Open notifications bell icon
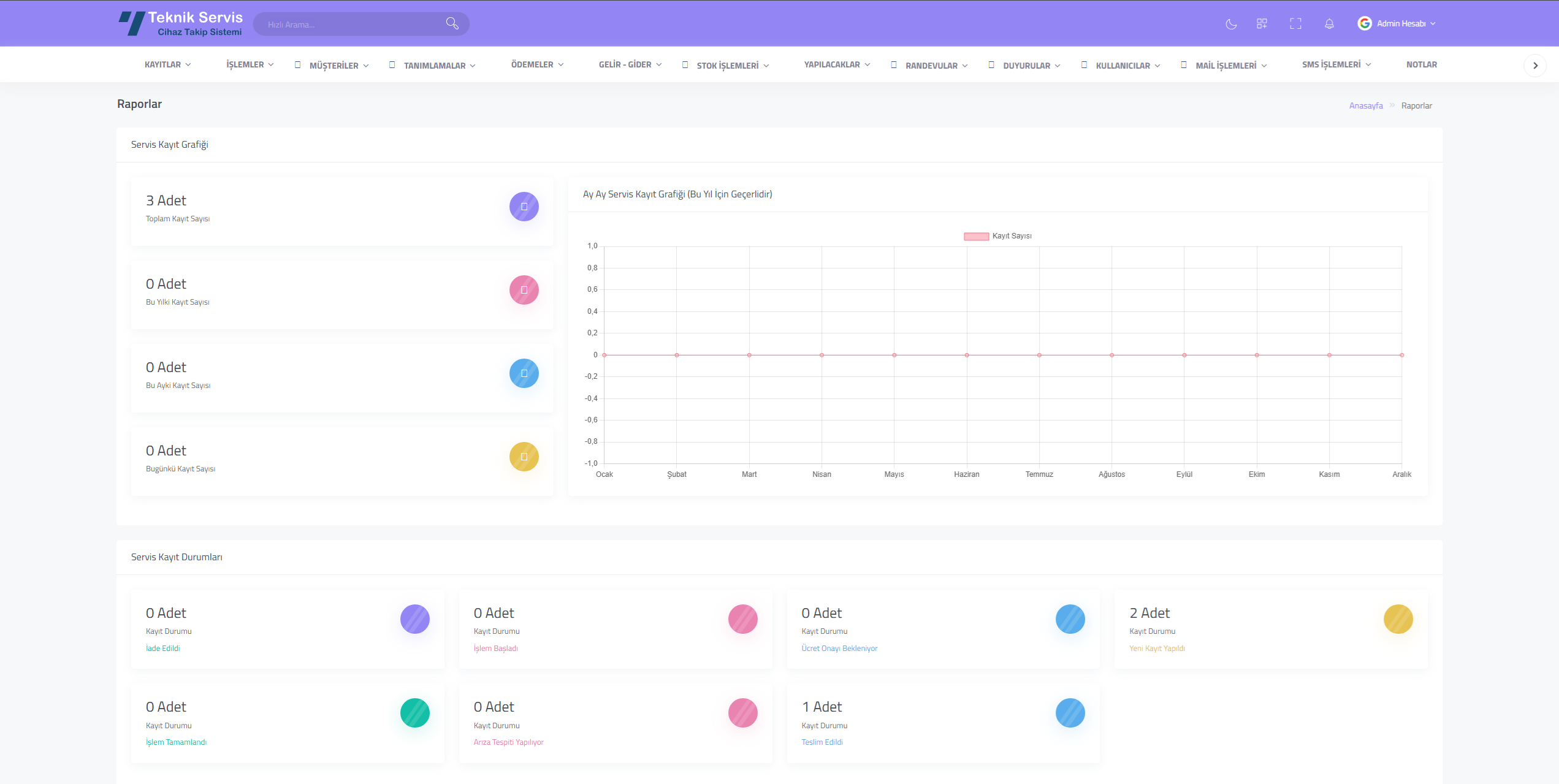 1329,24
